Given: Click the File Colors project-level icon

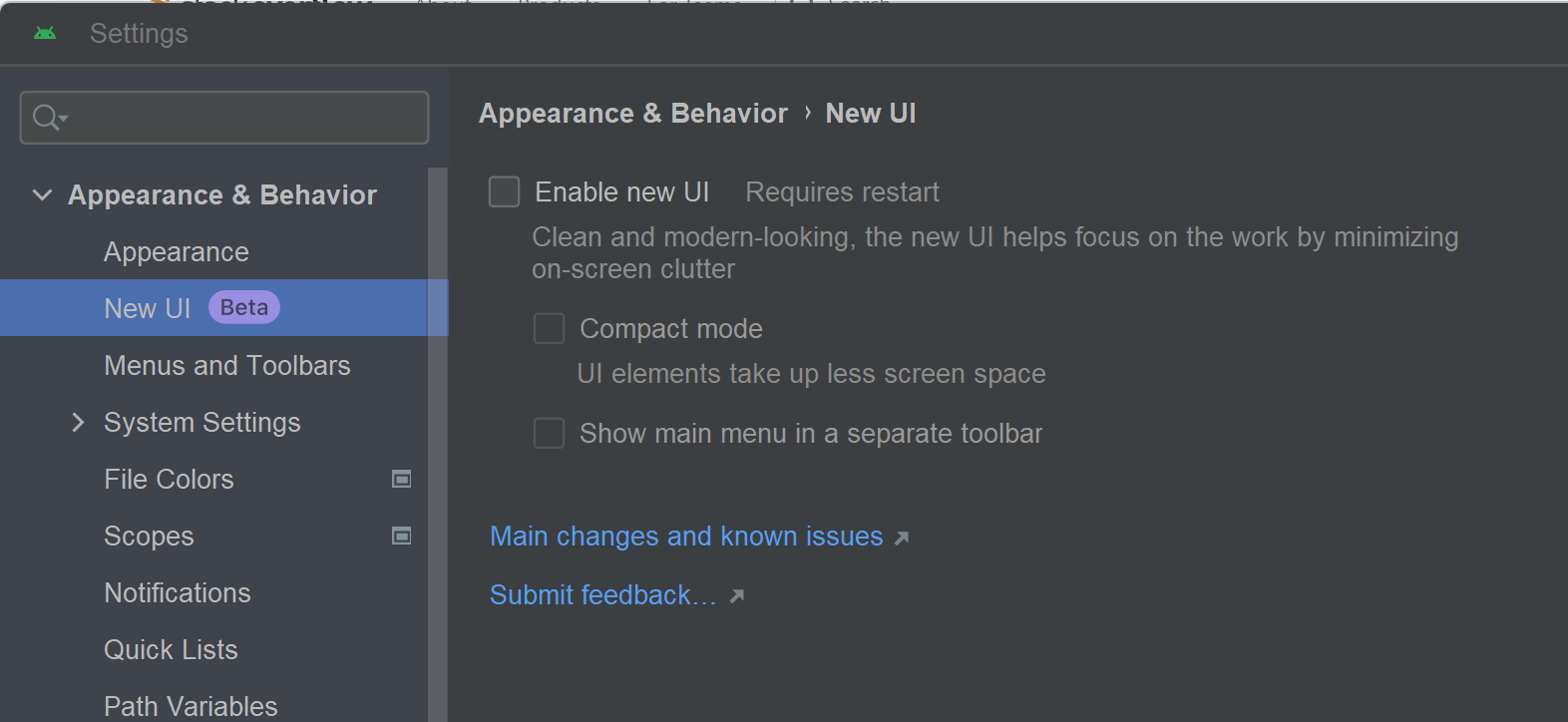Looking at the screenshot, I should 401,480.
